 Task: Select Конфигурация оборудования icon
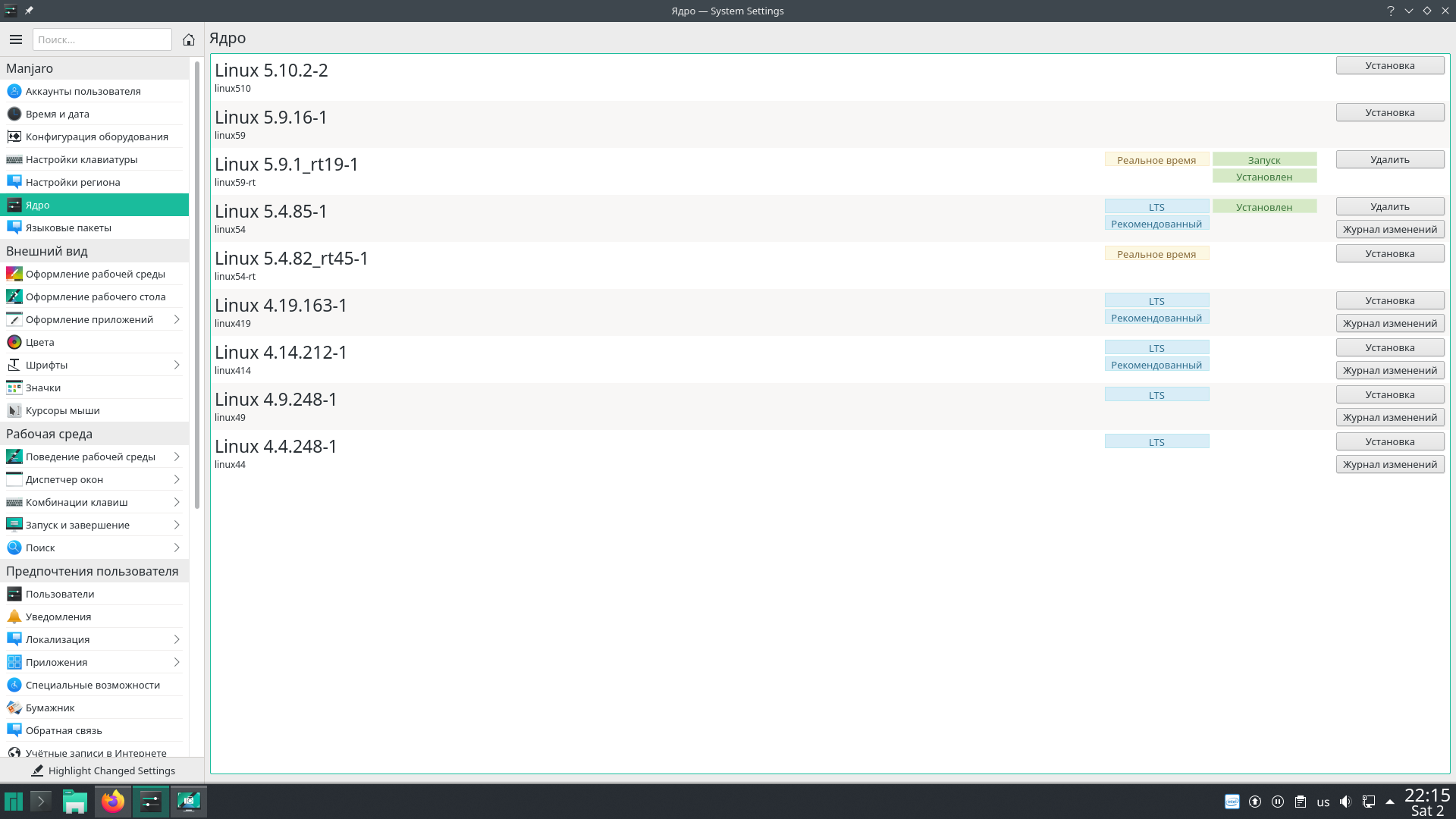[14, 136]
